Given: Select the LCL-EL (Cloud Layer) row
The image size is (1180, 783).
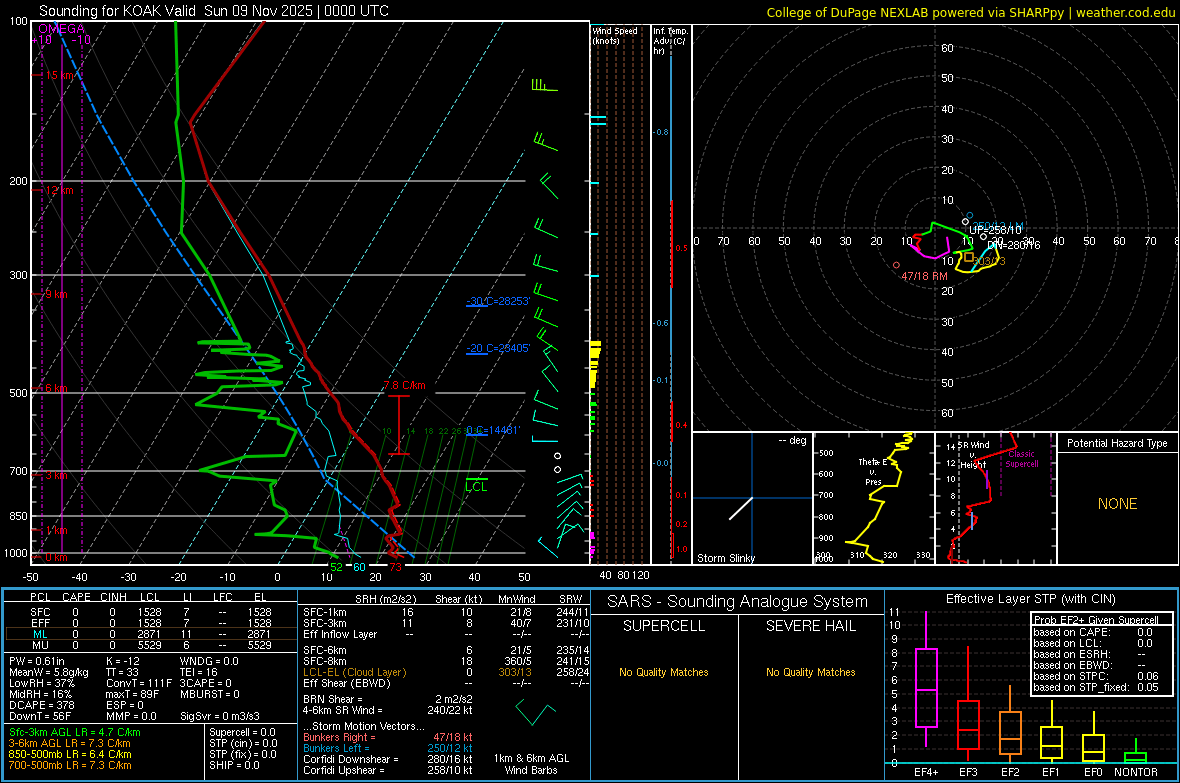Looking at the screenshot, I should pos(446,672).
